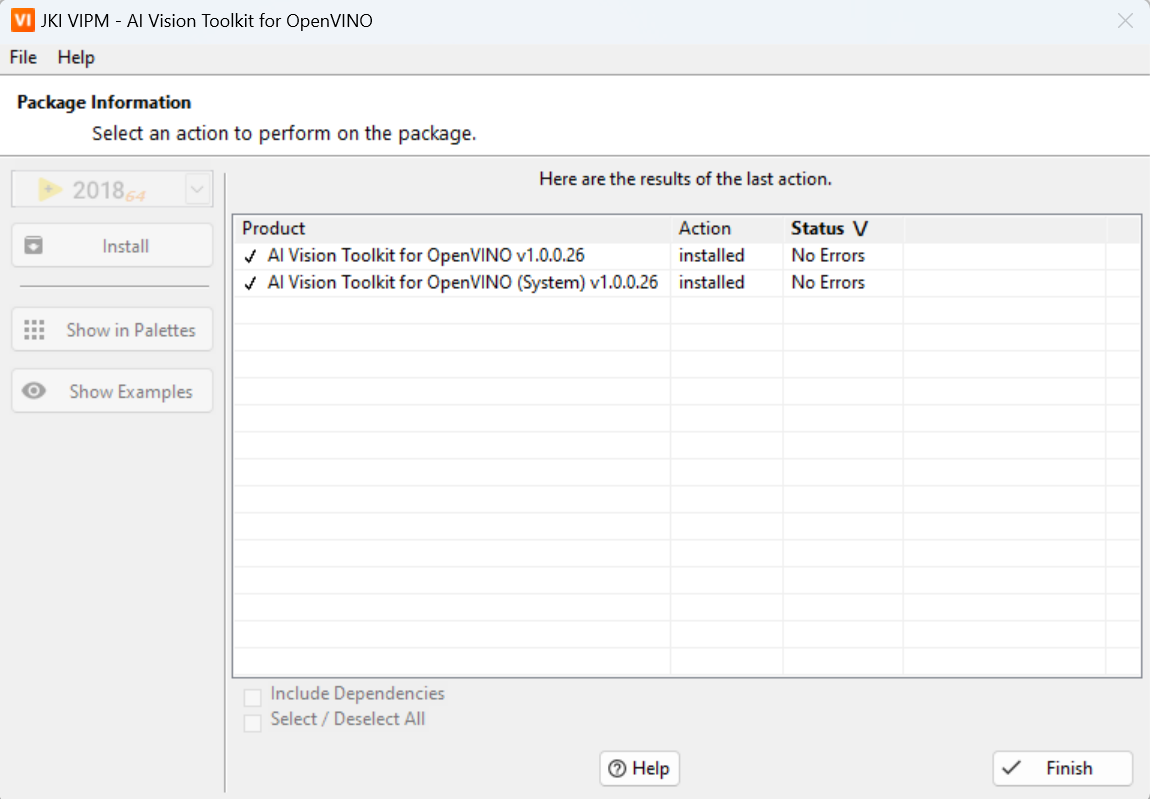Open the LabVIEW version dropdown arrow
The image size is (1150, 799).
pyautogui.click(x=198, y=189)
